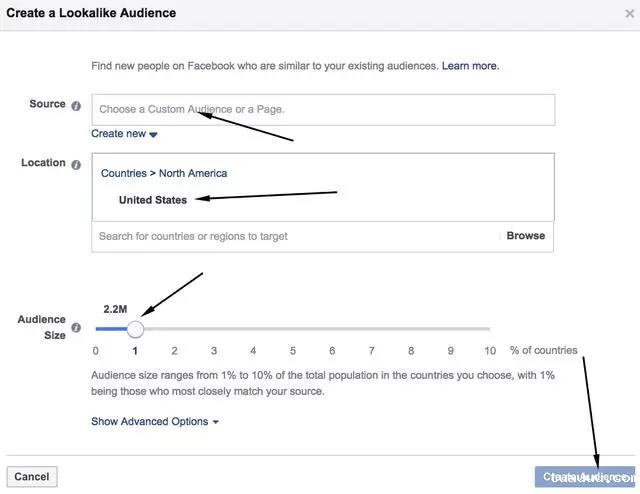Set slider to 8 percent mark
Screen dimensions: 640x494
411,329
